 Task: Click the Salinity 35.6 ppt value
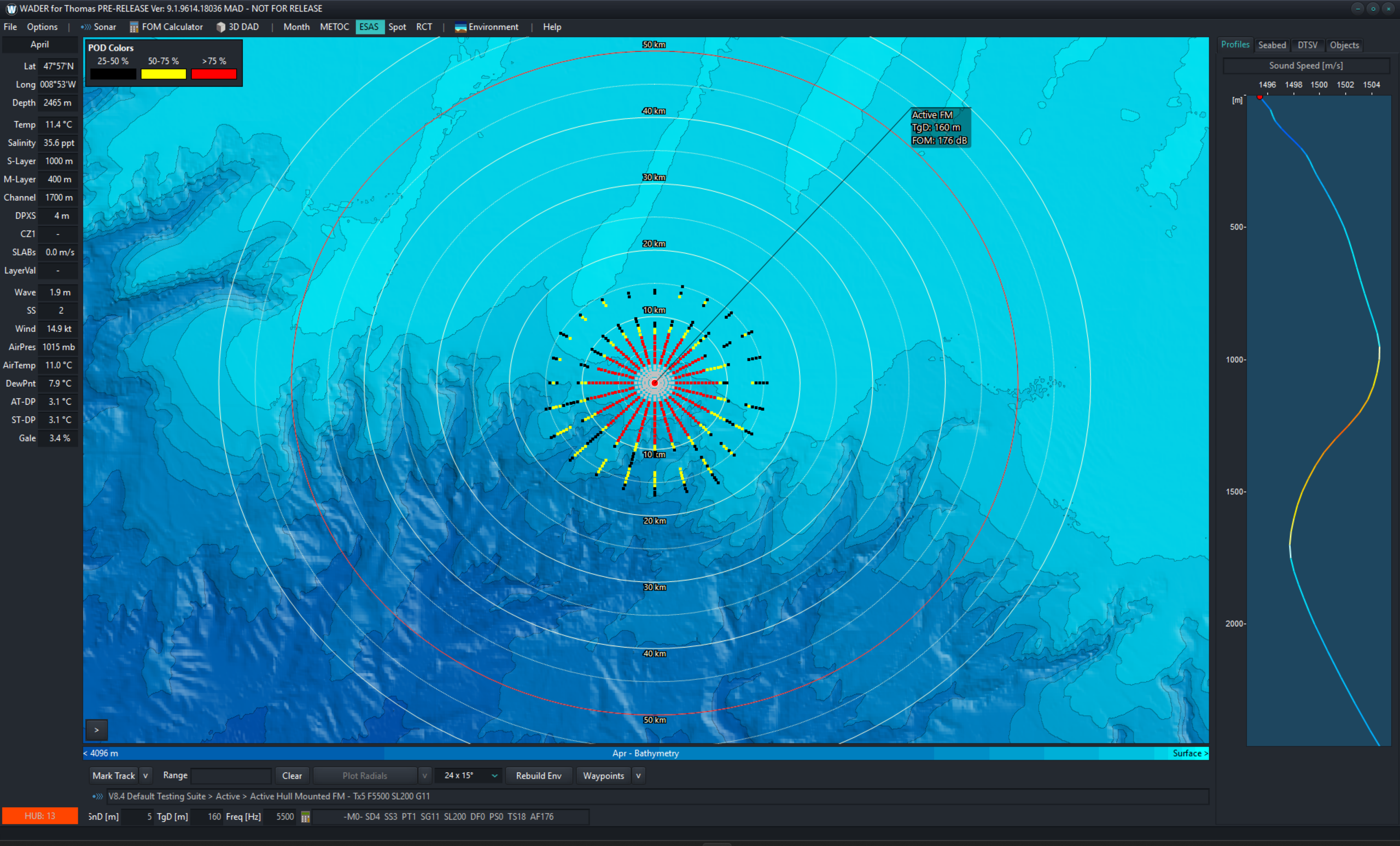point(59,143)
